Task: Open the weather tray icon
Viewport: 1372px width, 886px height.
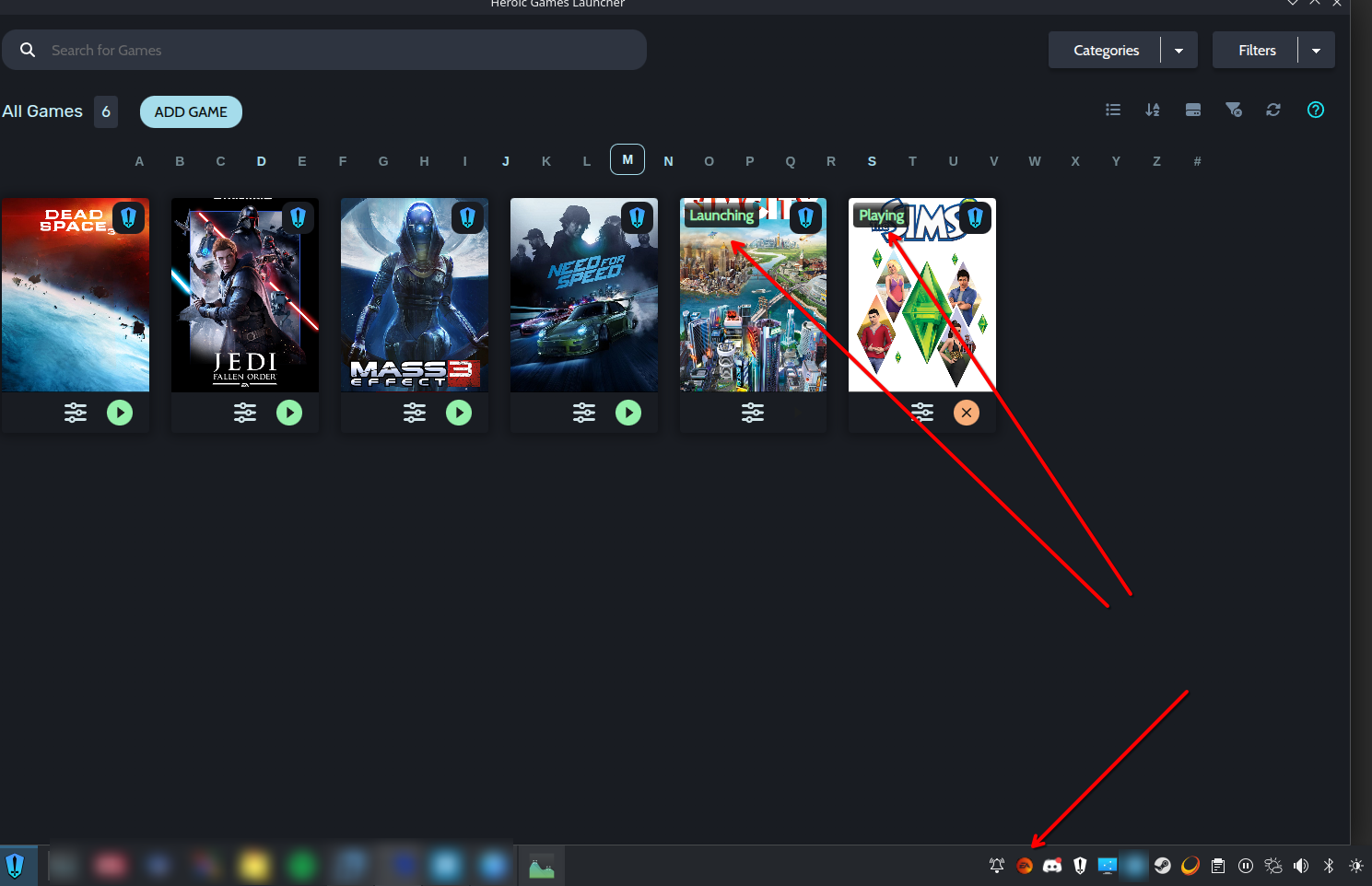Action: [1273, 866]
